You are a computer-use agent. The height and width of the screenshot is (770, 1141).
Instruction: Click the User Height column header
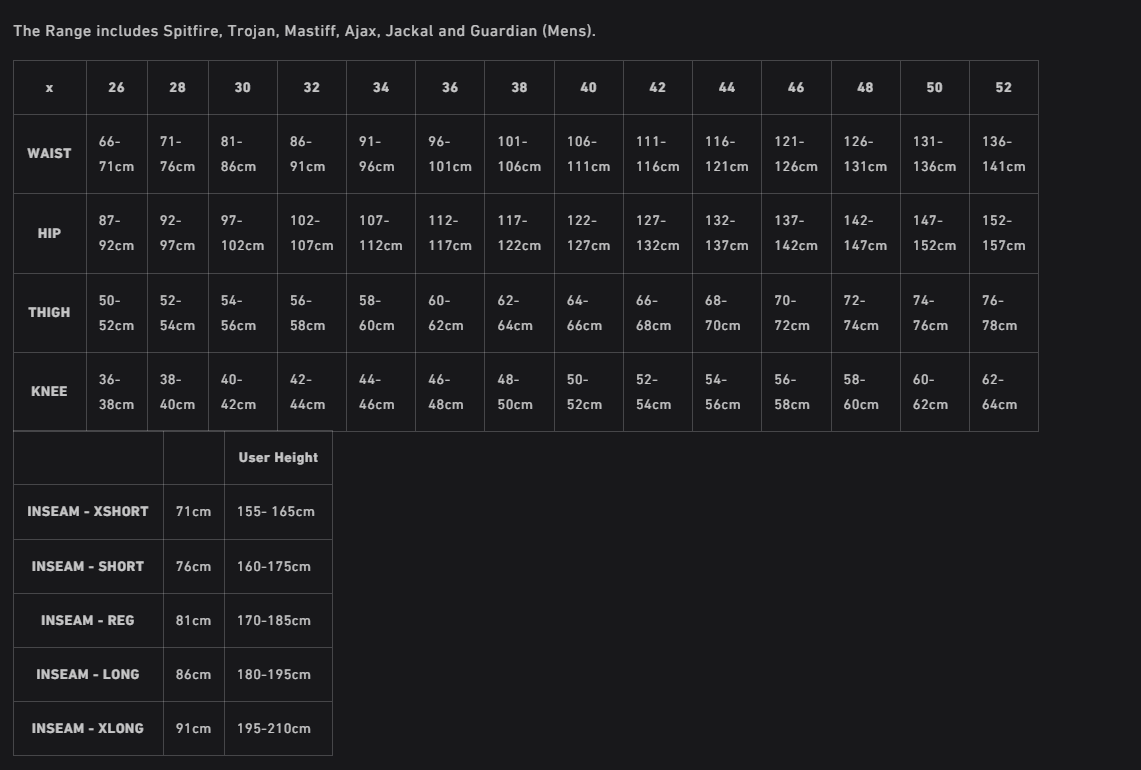click(x=278, y=458)
